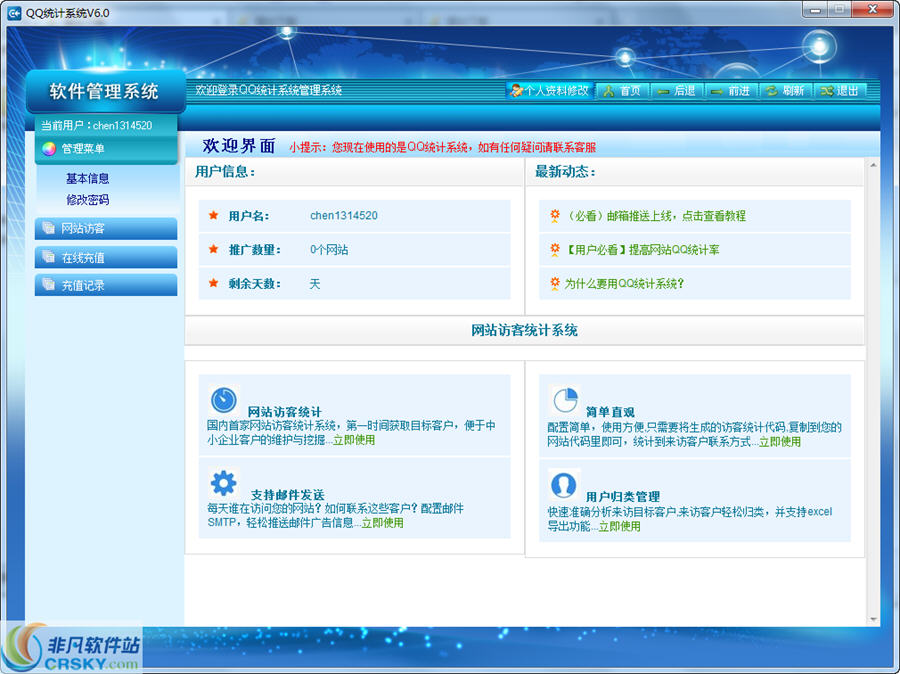Open 基本信息 in the sidebar
Viewport: 900px width, 674px height.
click(x=87, y=179)
